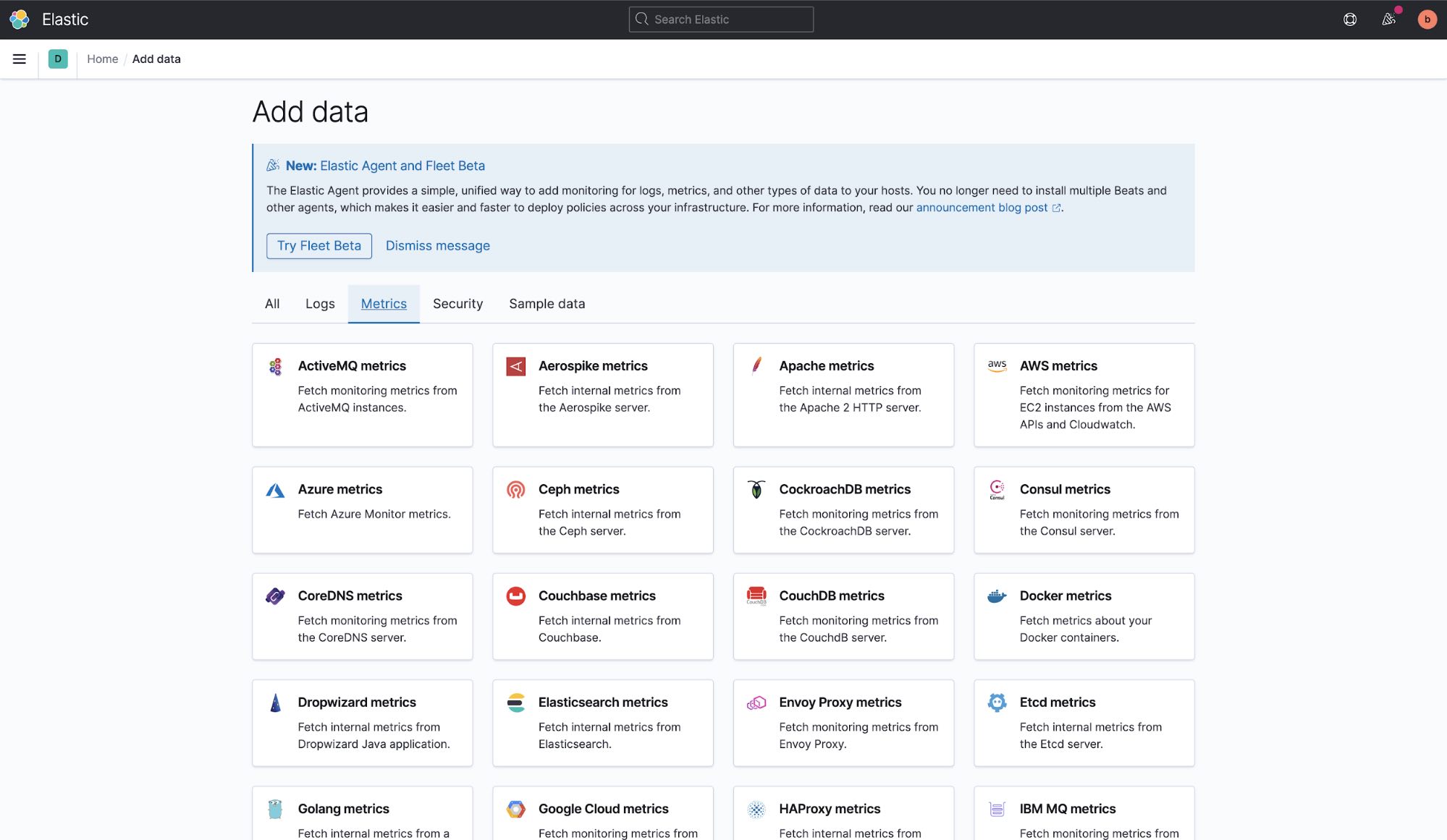The image size is (1447, 840).
Task: Click the Docker metrics icon
Action: tap(997, 596)
